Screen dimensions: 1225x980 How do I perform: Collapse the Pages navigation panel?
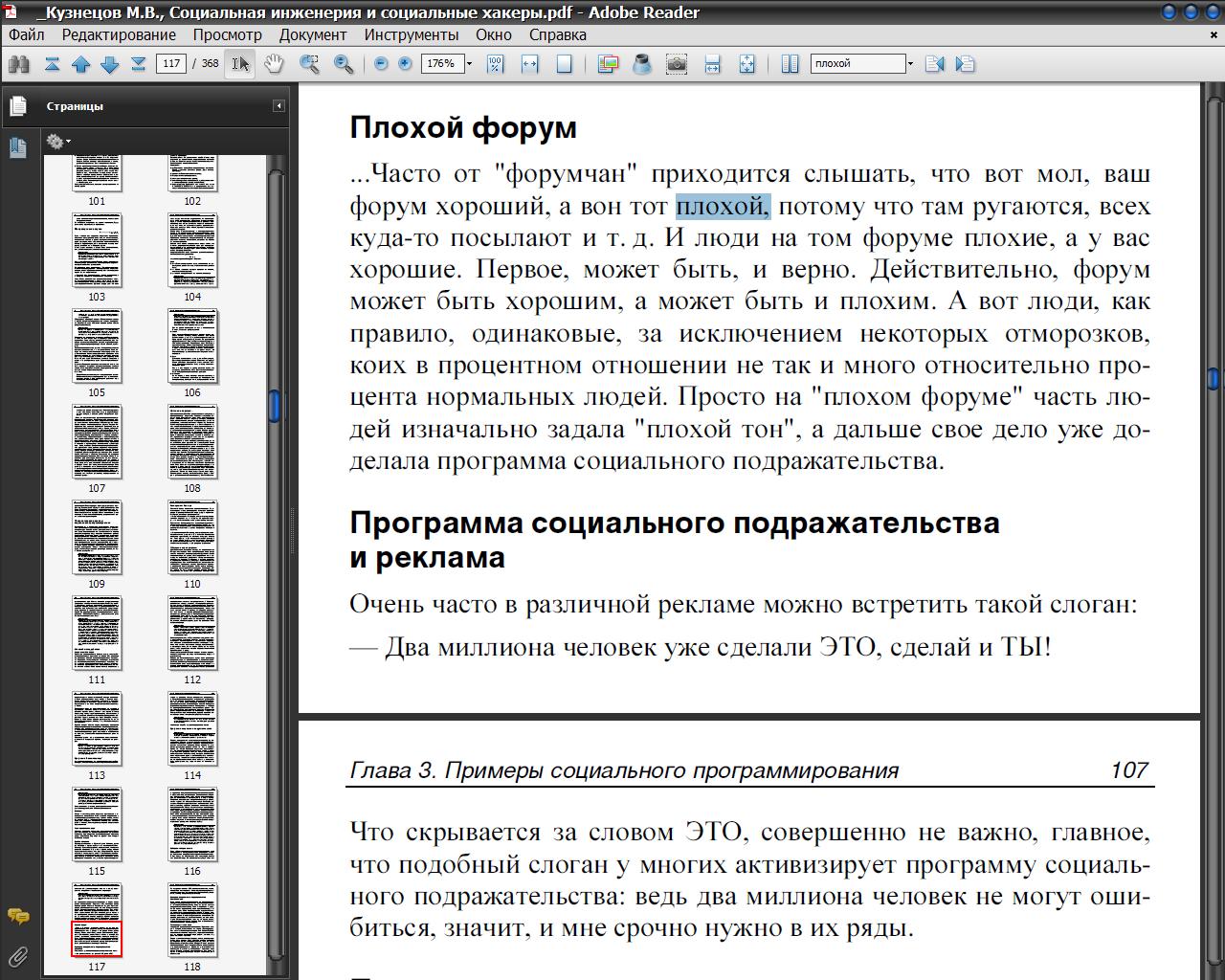click(278, 106)
